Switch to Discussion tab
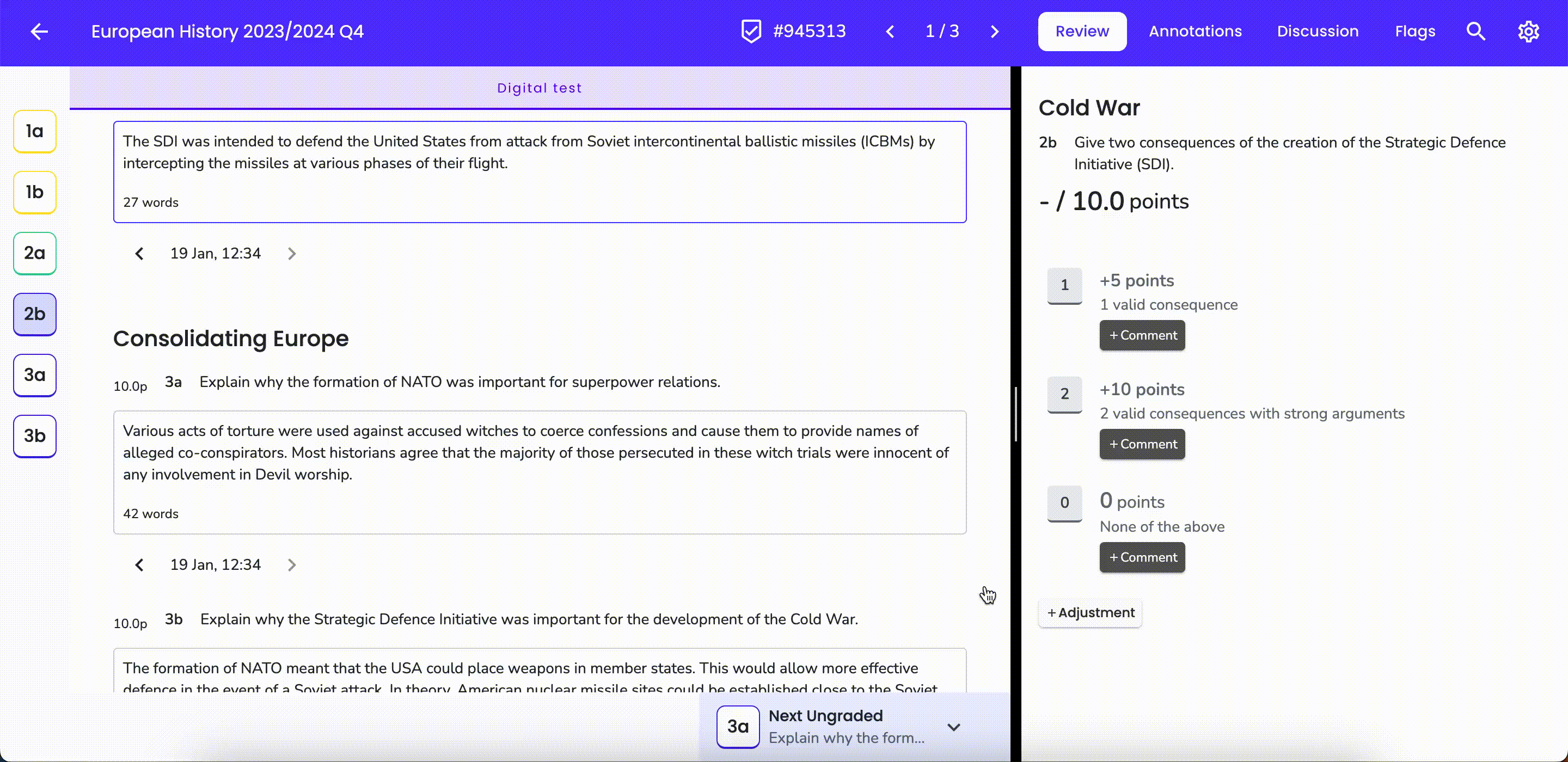The height and width of the screenshot is (762, 1568). click(1317, 32)
